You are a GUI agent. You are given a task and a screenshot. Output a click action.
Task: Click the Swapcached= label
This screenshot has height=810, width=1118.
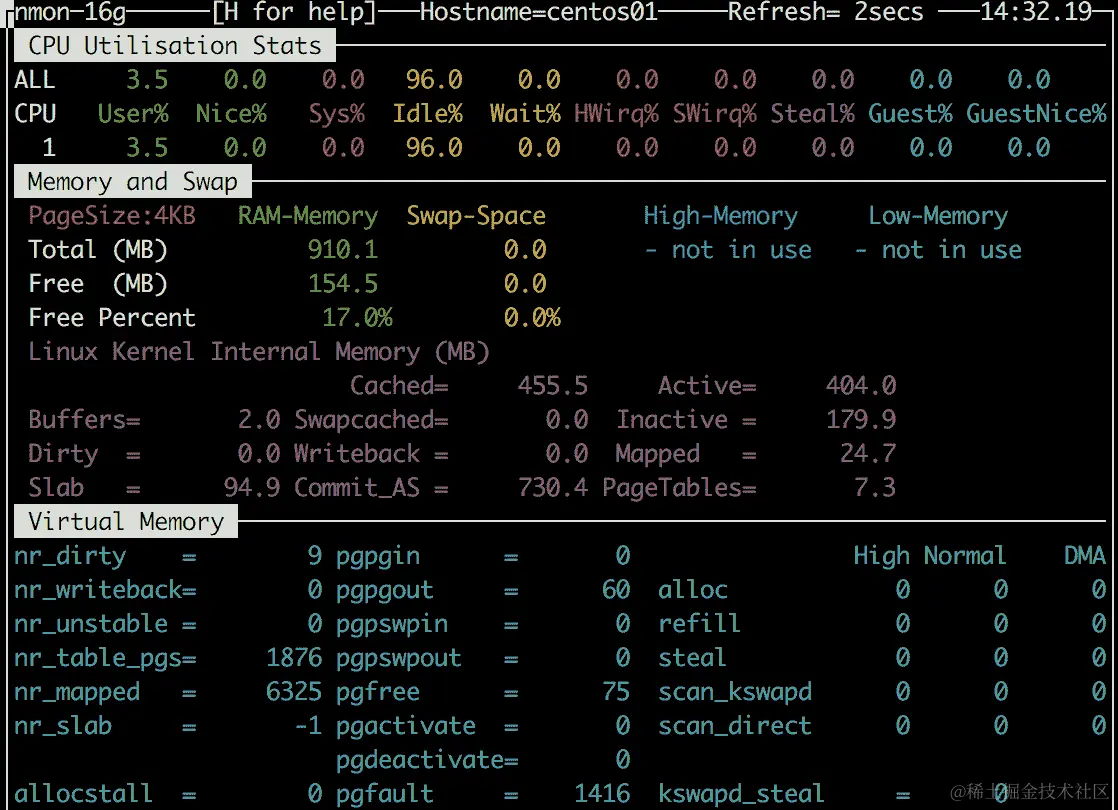coord(371,419)
